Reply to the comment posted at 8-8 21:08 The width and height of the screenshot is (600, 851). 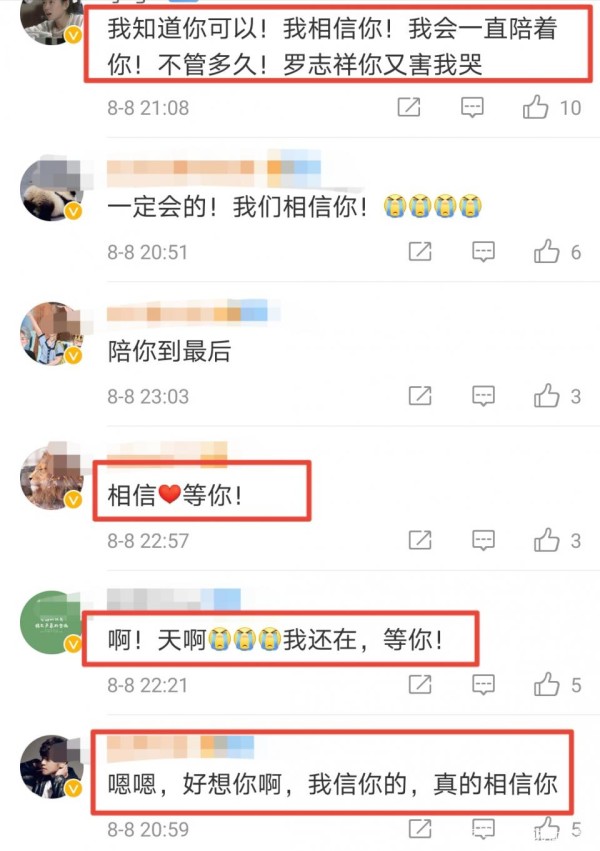[x=472, y=107]
